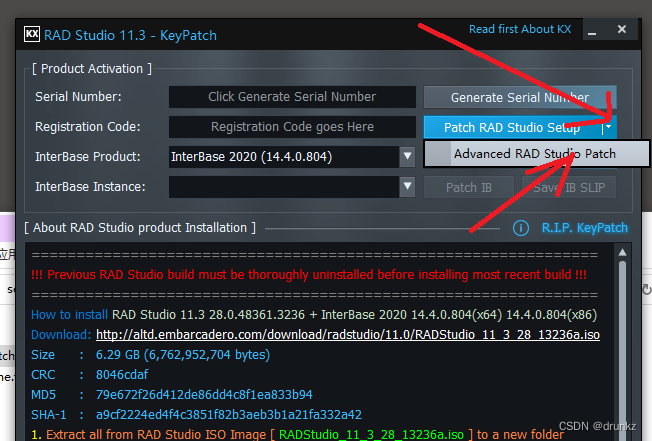The width and height of the screenshot is (652, 441).
Task: Click scrollbar up arrow in install notes
Action: click(622, 252)
